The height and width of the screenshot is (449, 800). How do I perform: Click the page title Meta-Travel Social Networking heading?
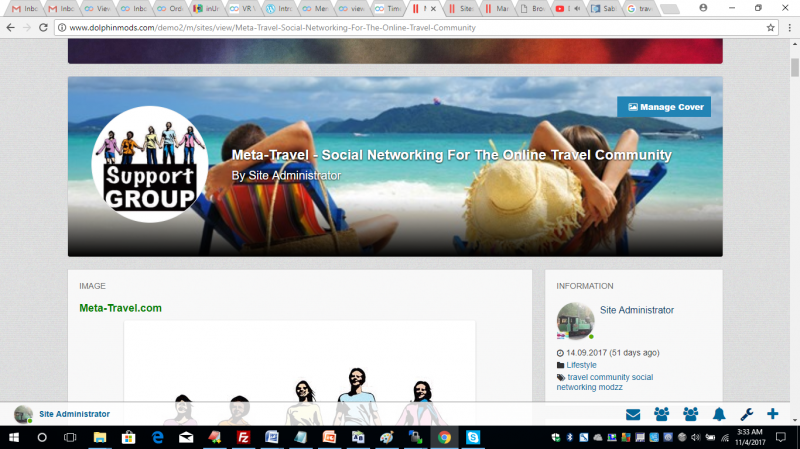pos(452,155)
